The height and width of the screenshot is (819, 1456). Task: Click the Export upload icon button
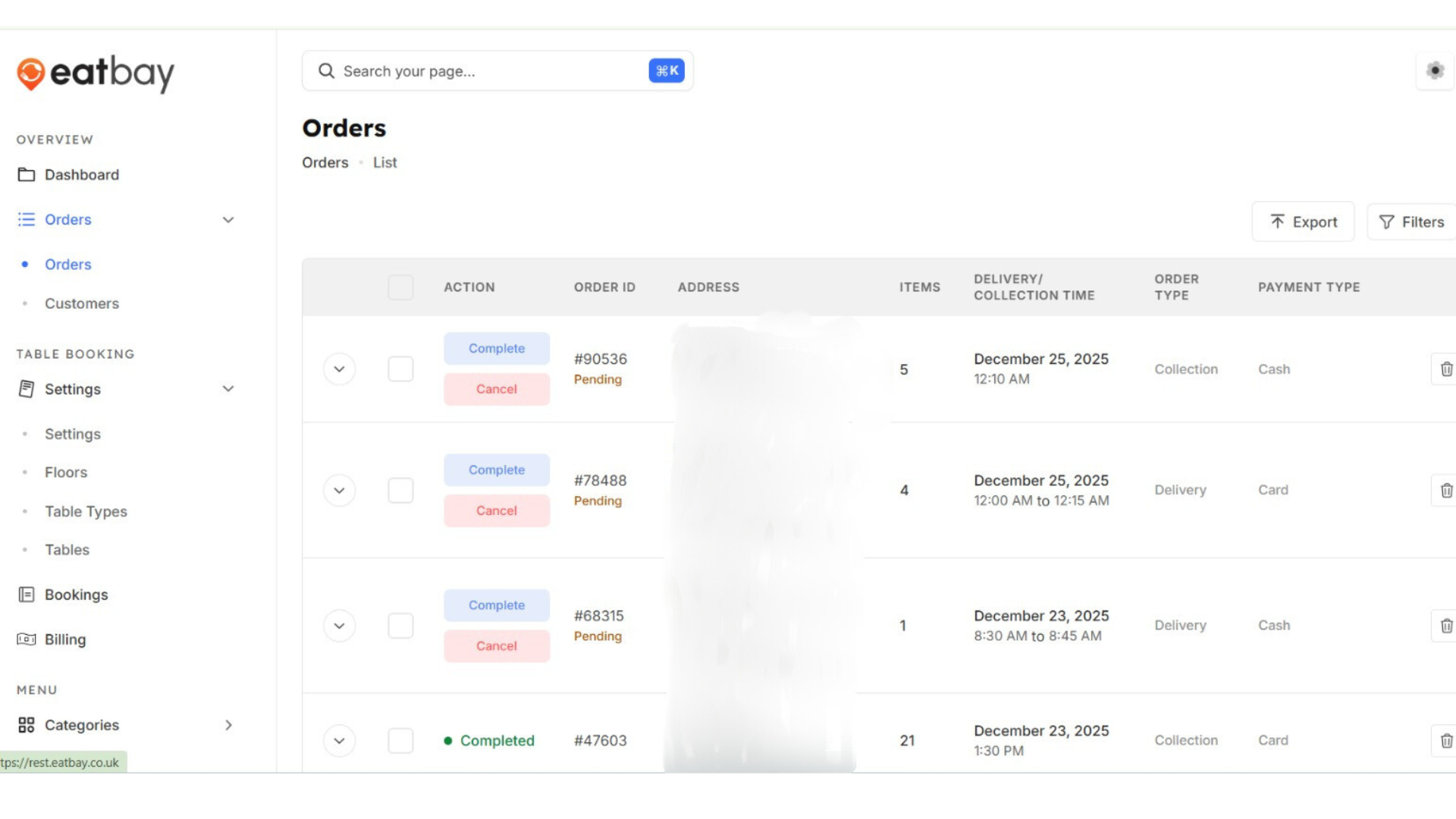(x=1303, y=221)
